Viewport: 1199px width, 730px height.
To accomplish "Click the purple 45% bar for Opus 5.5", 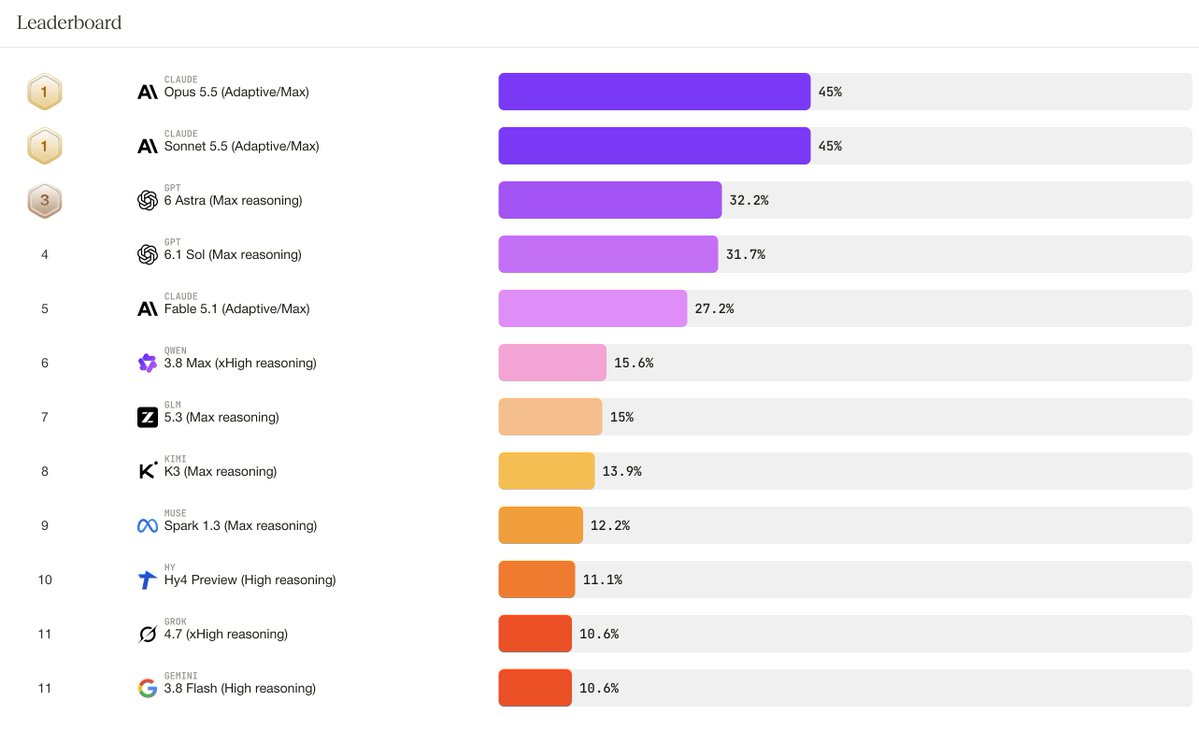I will click(655, 92).
